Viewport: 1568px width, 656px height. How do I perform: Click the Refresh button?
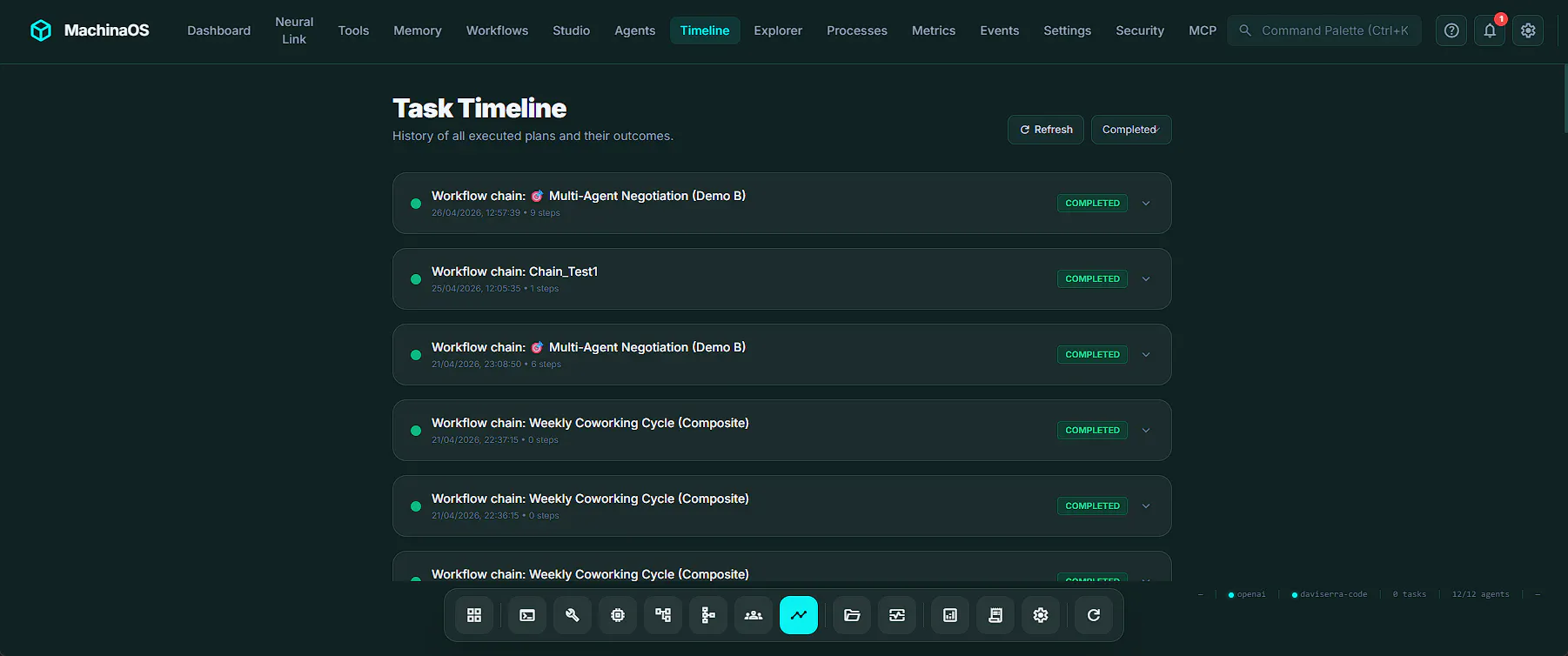click(1046, 130)
